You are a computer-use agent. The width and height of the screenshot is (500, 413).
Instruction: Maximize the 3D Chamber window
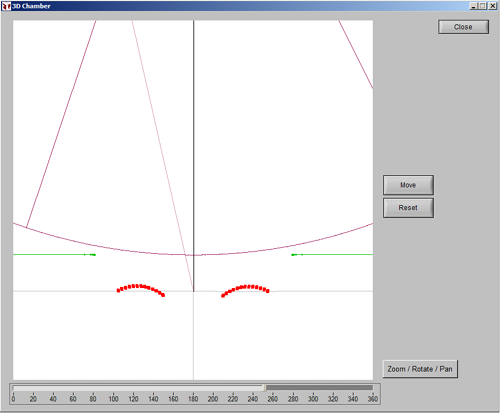click(483, 6)
